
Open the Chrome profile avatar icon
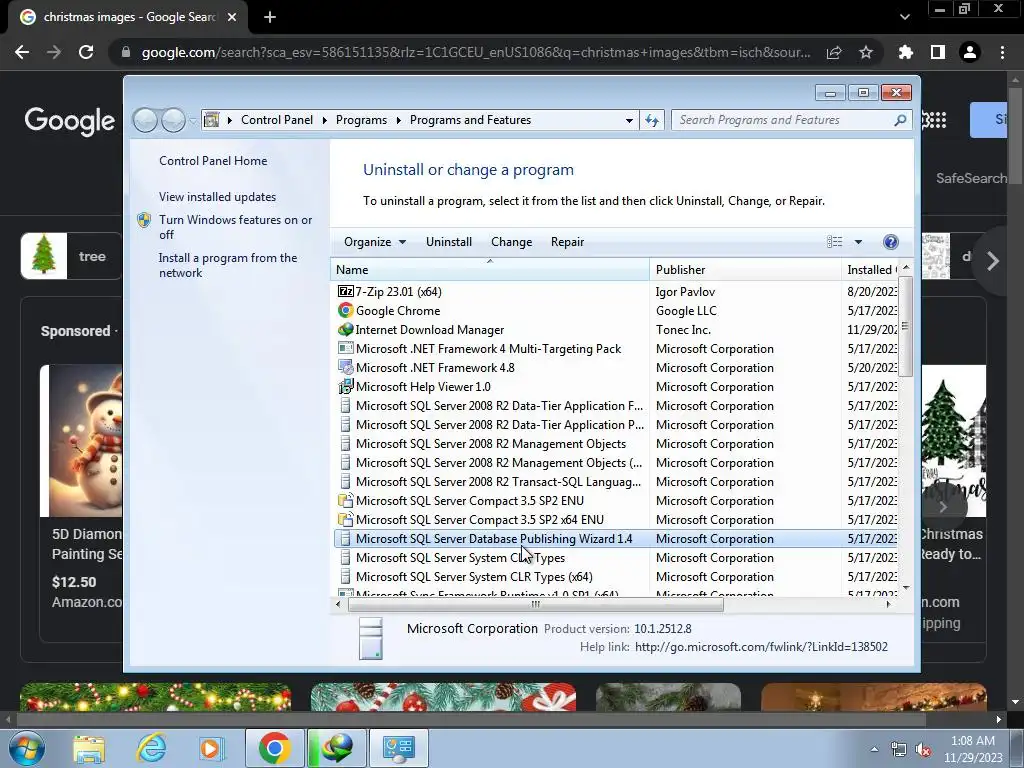click(x=970, y=52)
